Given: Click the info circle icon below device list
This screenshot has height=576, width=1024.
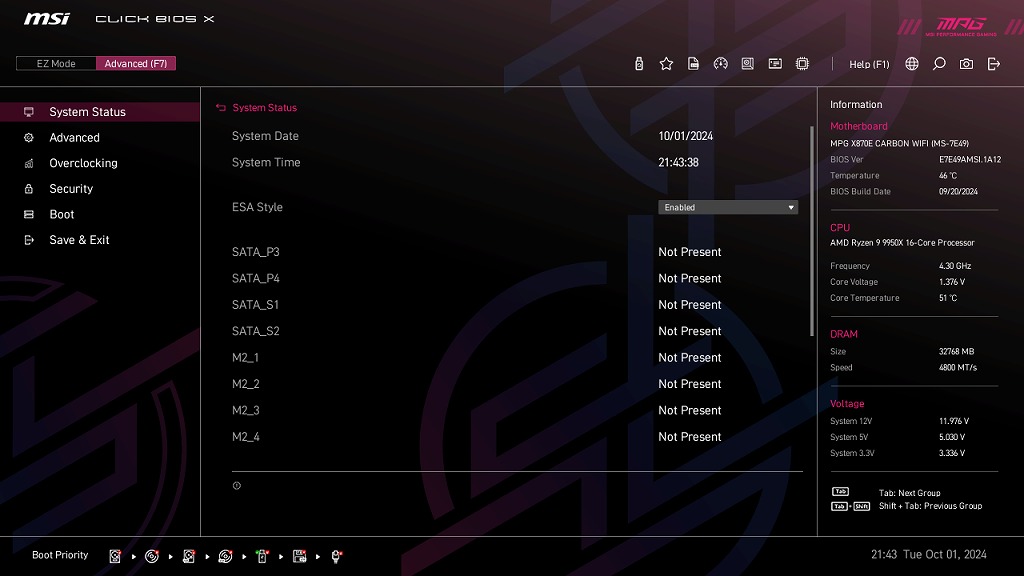Looking at the screenshot, I should [236, 485].
